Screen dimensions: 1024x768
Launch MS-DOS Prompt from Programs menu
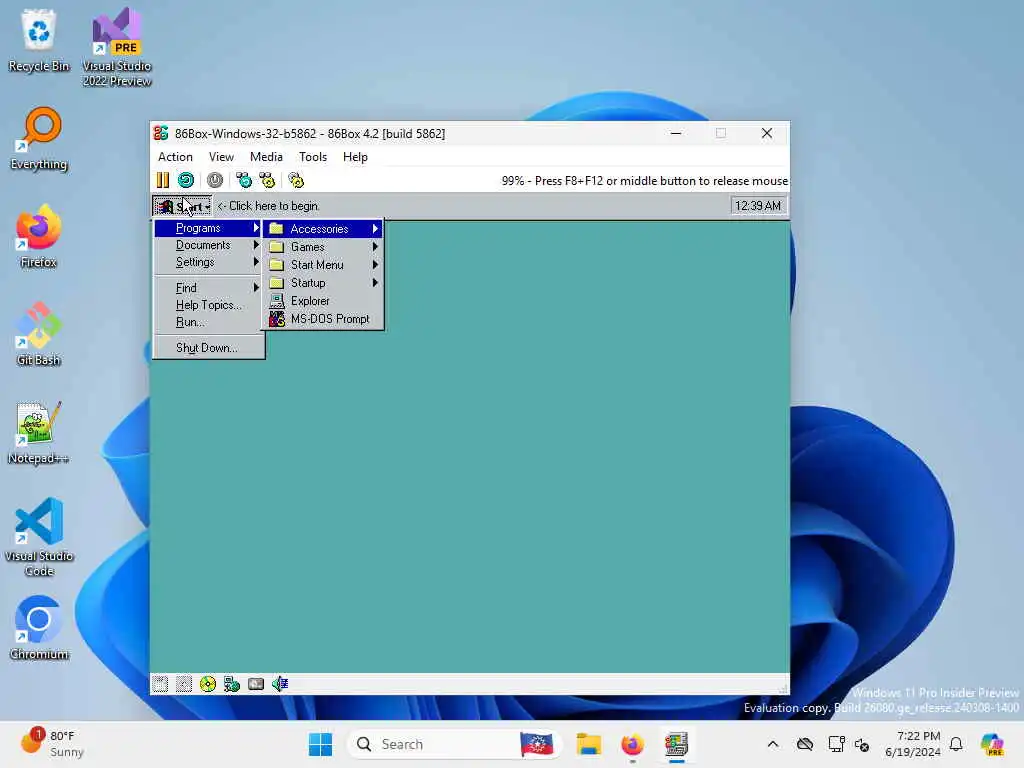point(323,319)
